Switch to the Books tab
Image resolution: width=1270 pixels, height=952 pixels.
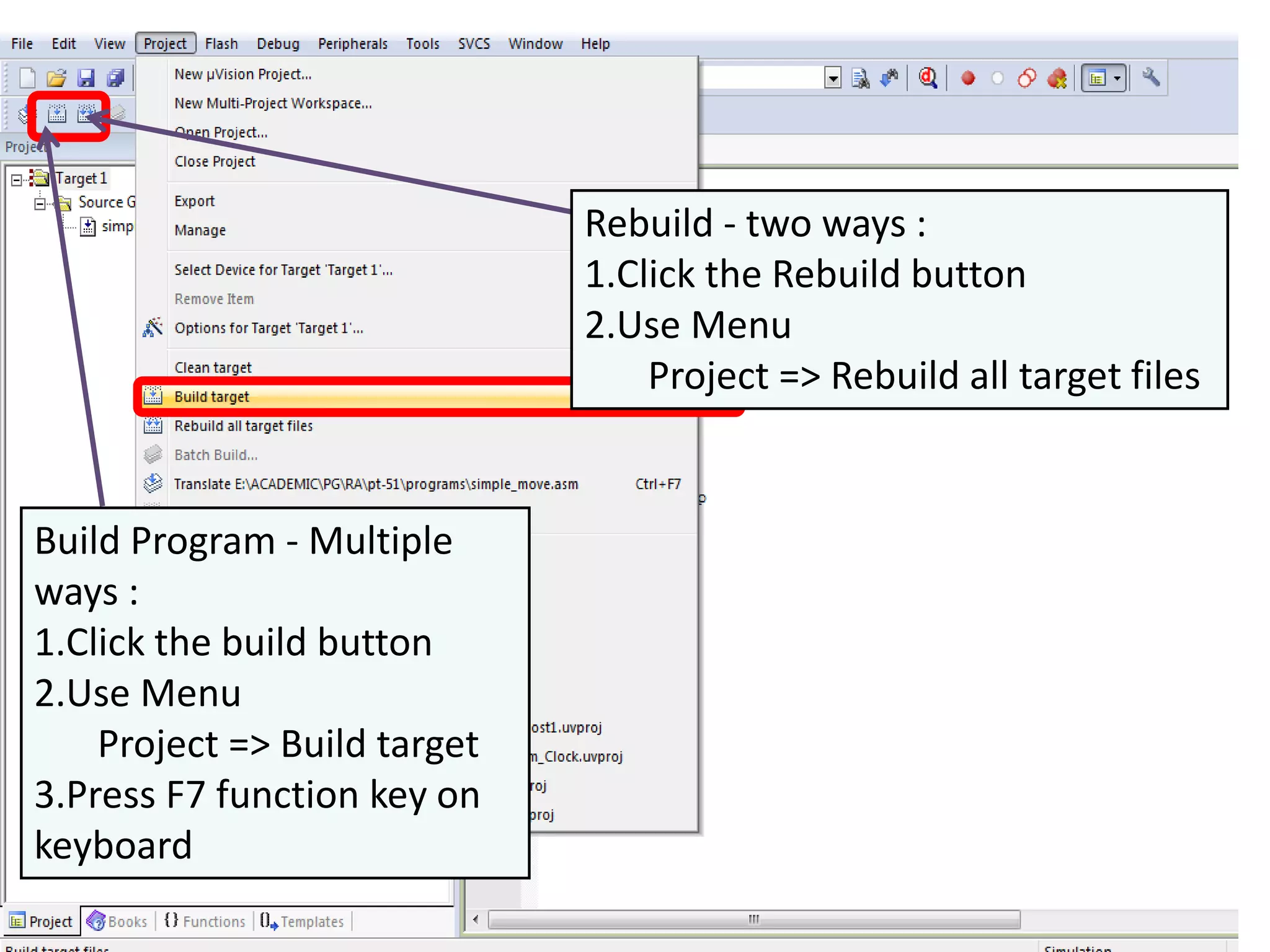coord(118,922)
